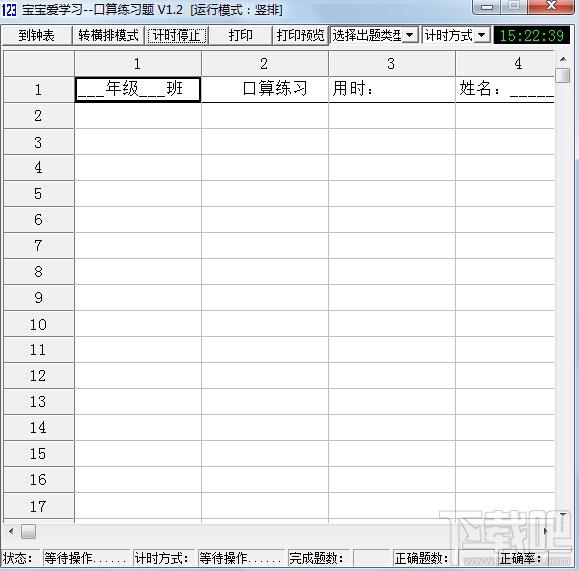Click the green clock display 15:22:39
The height and width of the screenshot is (571, 579).
point(531,35)
